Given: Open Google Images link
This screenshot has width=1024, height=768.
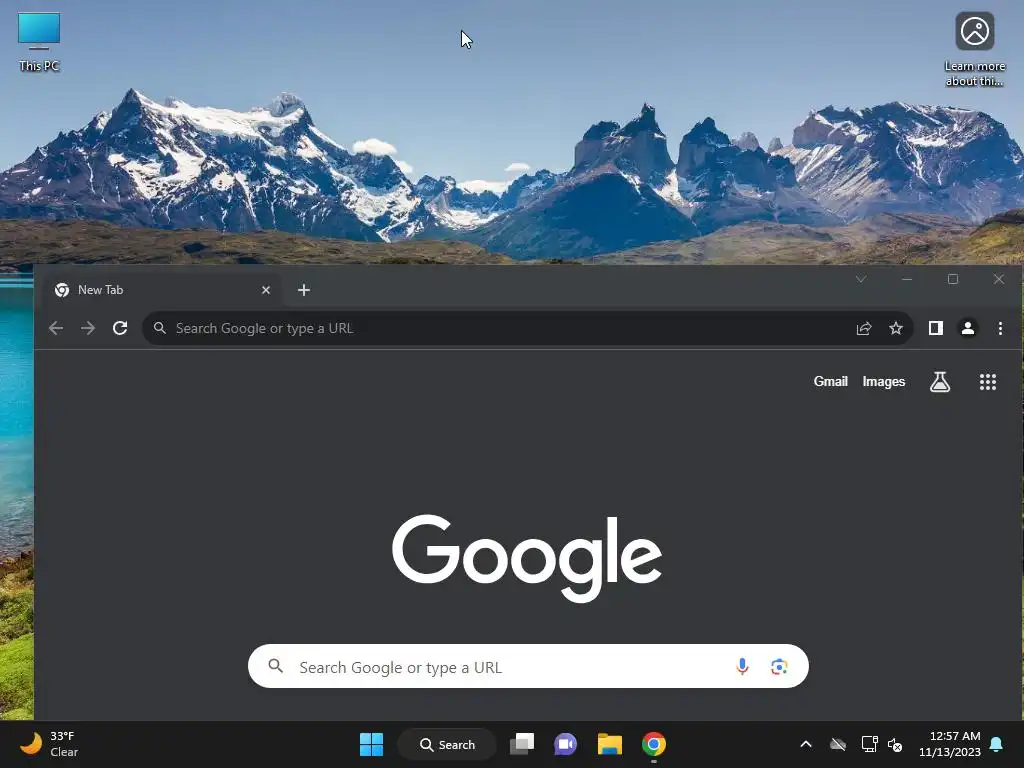Looking at the screenshot, I should 884,381.
